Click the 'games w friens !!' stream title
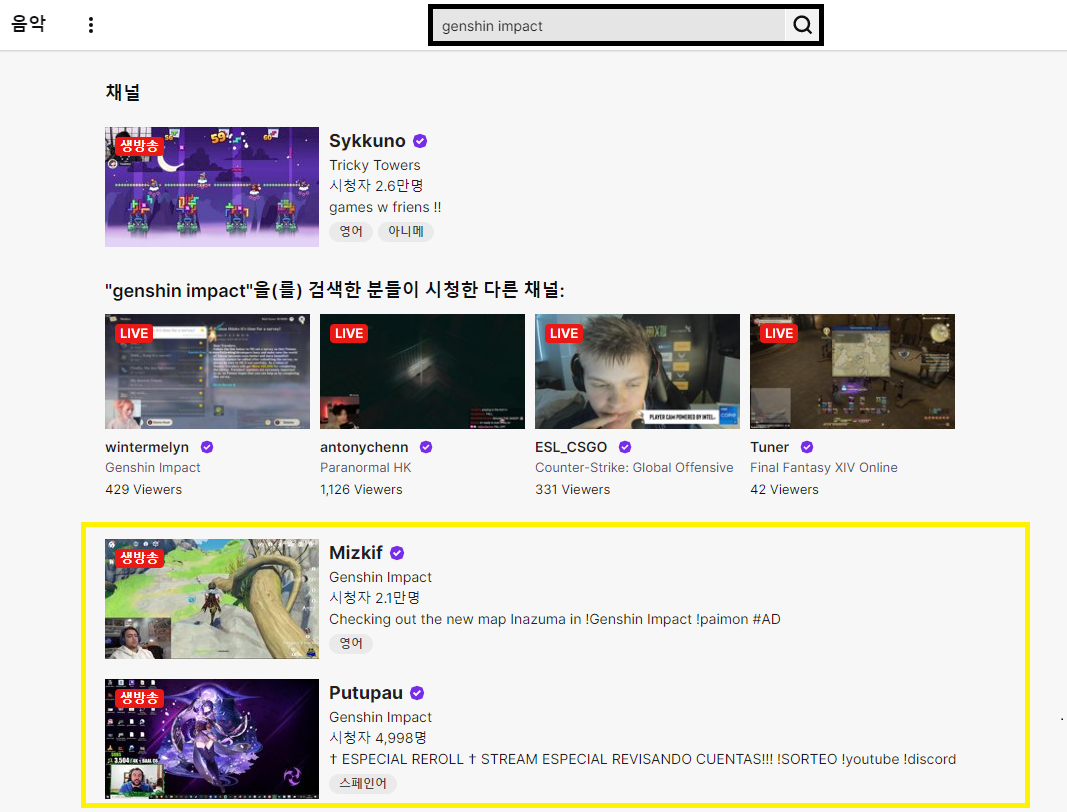This screenshot has width=1067, height=812. [385, 208]
